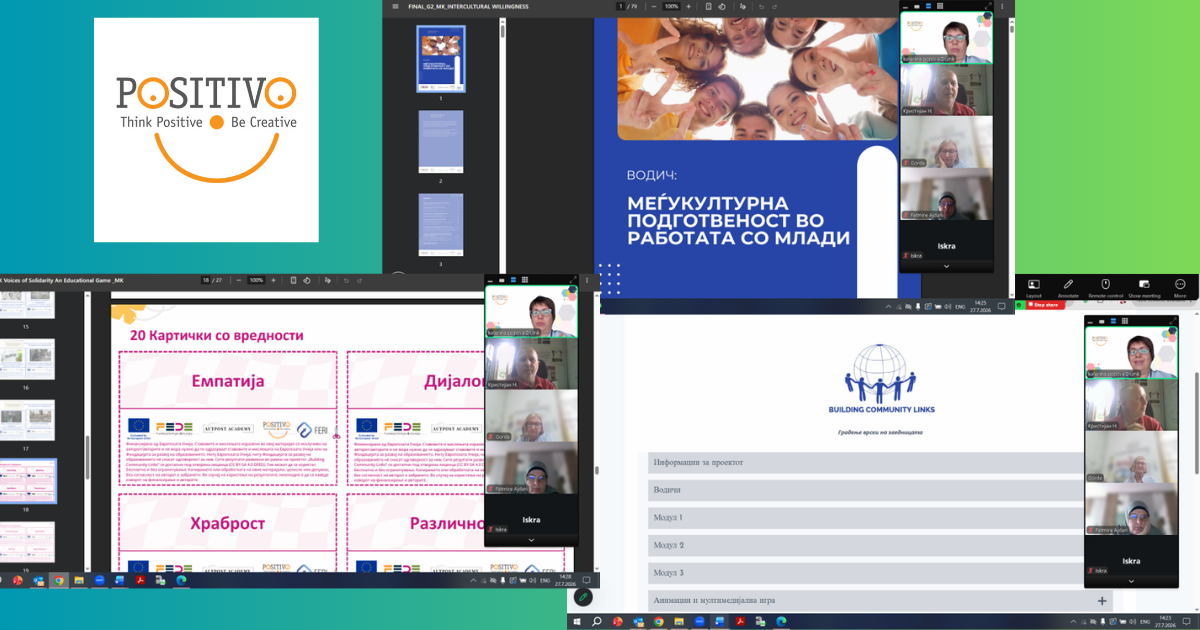Fit page icon in Intercultural Willingness PDF toolbar
The height and width of the screenshot is (630, 1200).
click(709, 6)
